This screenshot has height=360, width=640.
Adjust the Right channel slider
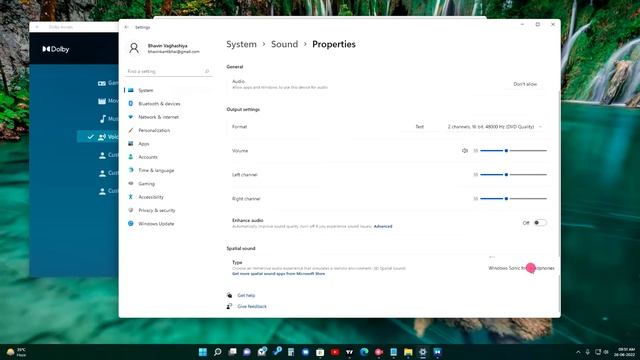pos(513,199)
